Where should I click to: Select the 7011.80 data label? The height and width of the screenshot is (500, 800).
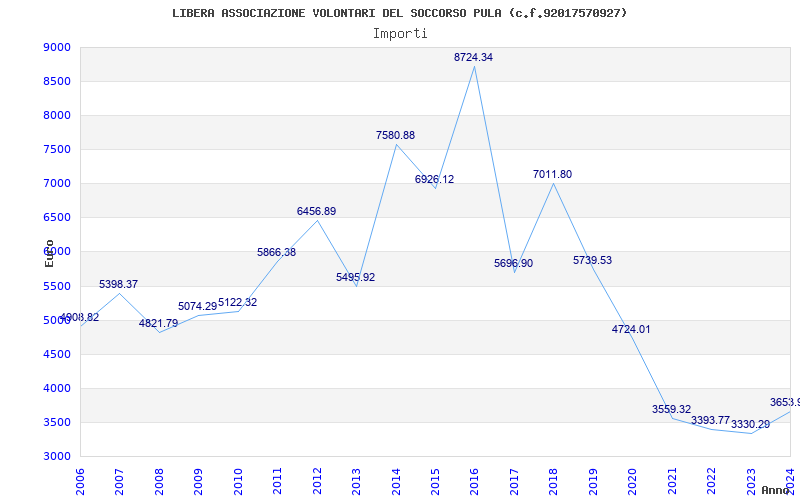pyautogui.click(x=553, y=174)
